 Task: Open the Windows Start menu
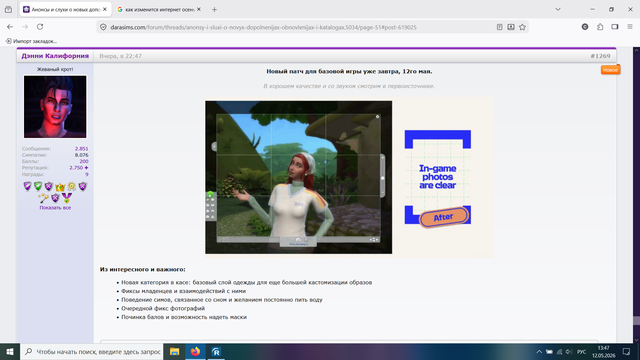tap(10, 351)
